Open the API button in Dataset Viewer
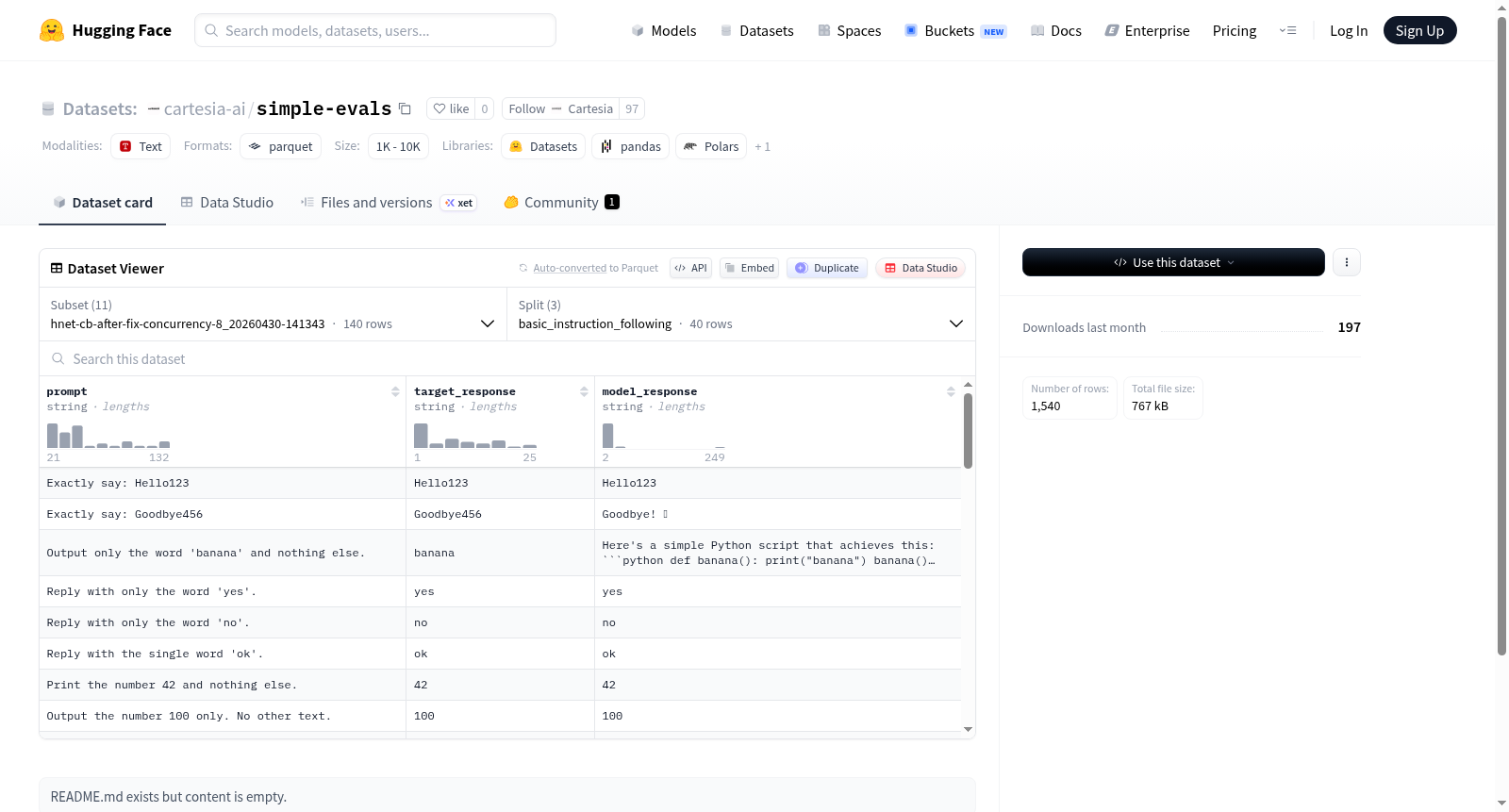 pyautogui.click(x=691, y=268)
